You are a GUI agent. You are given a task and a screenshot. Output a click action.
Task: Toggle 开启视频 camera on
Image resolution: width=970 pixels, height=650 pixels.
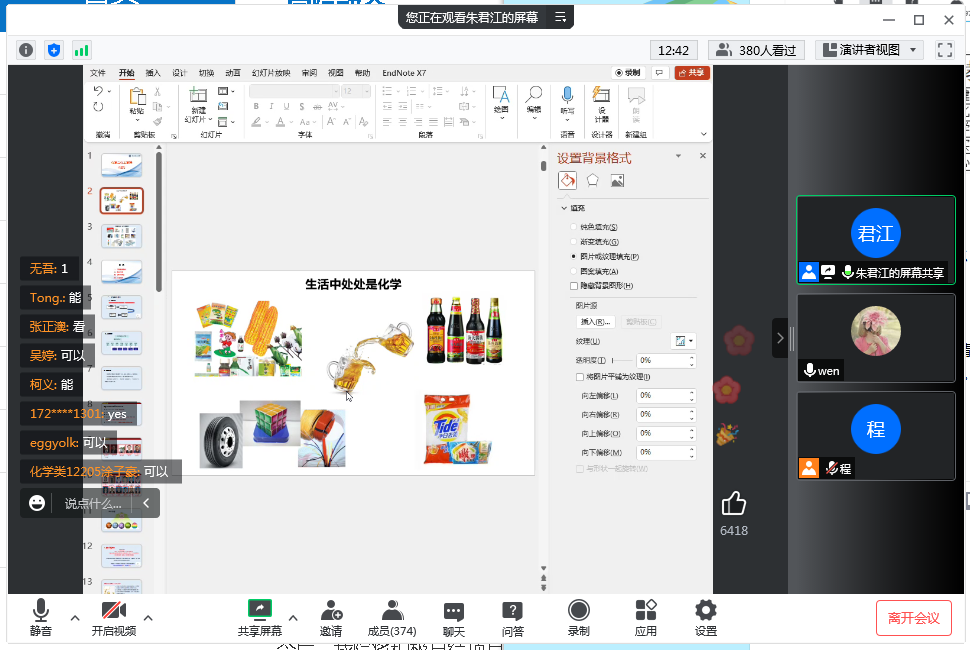113,611
